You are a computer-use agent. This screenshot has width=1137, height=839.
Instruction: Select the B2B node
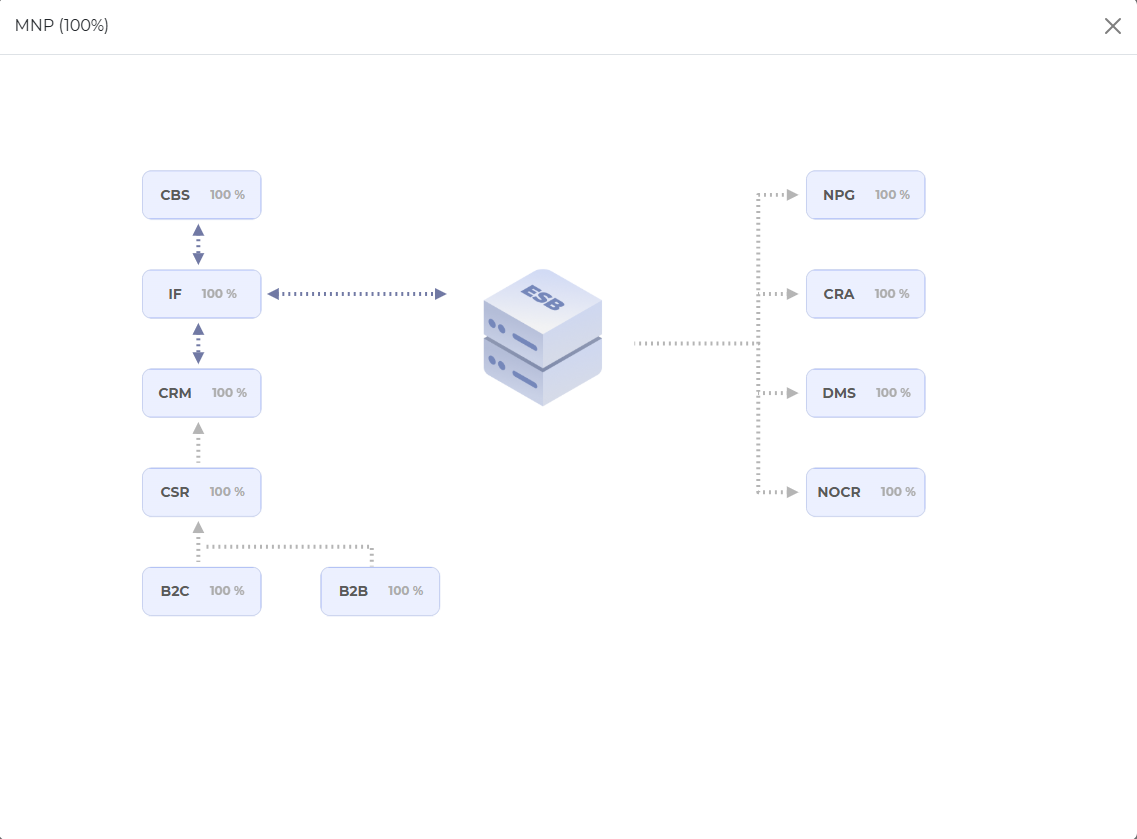[x=380, y=591]
